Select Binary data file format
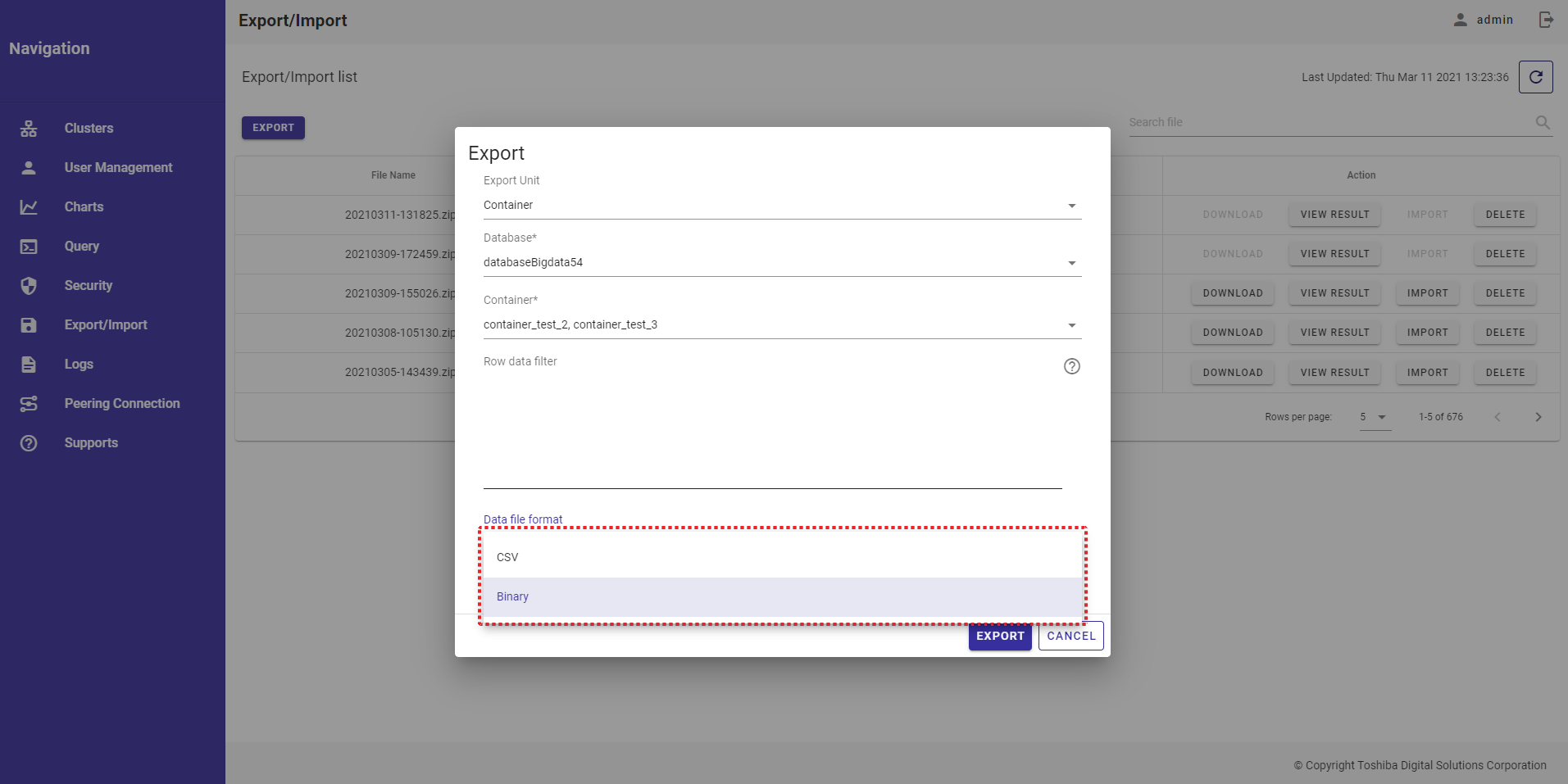The width and height of the screenshot is (1568, 784). (783, 596)
